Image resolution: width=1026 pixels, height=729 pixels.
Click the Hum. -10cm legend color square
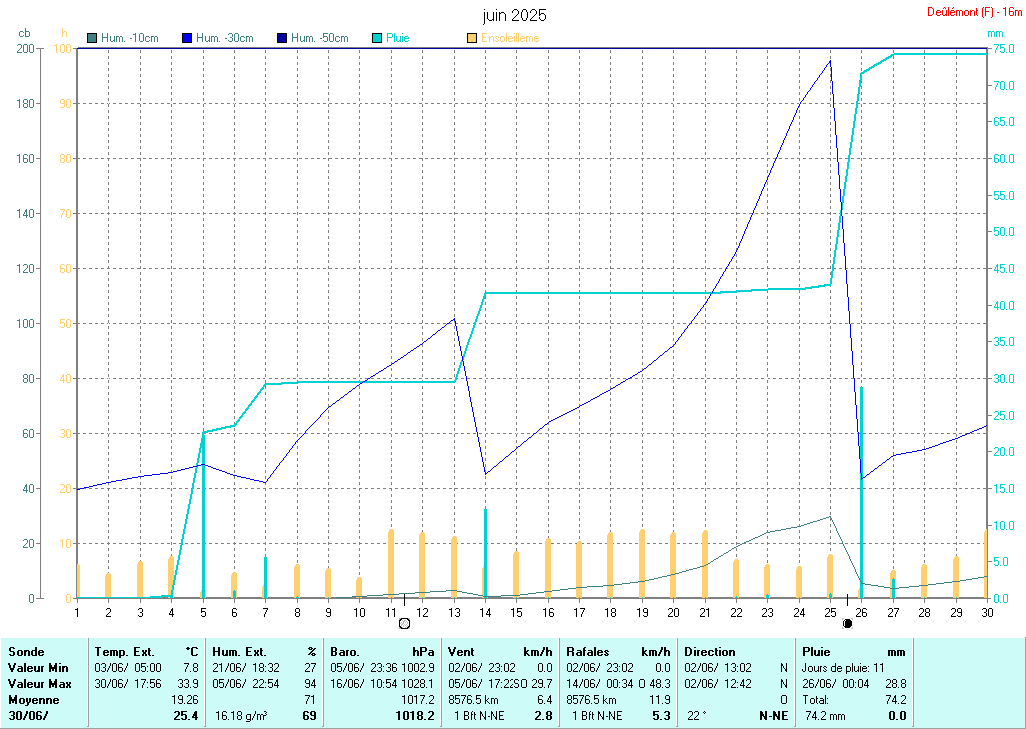click(92, 38)
